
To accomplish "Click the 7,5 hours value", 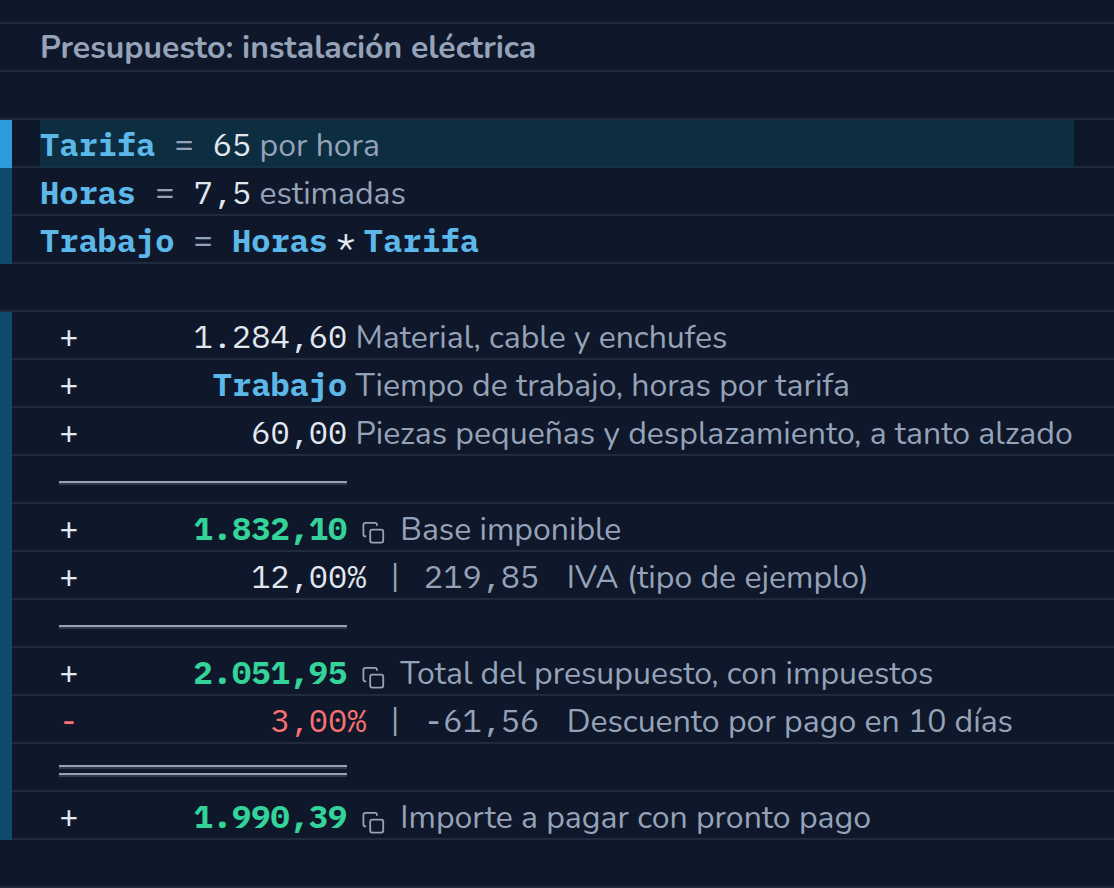I will pyautogui.click(x=222, y=194).
